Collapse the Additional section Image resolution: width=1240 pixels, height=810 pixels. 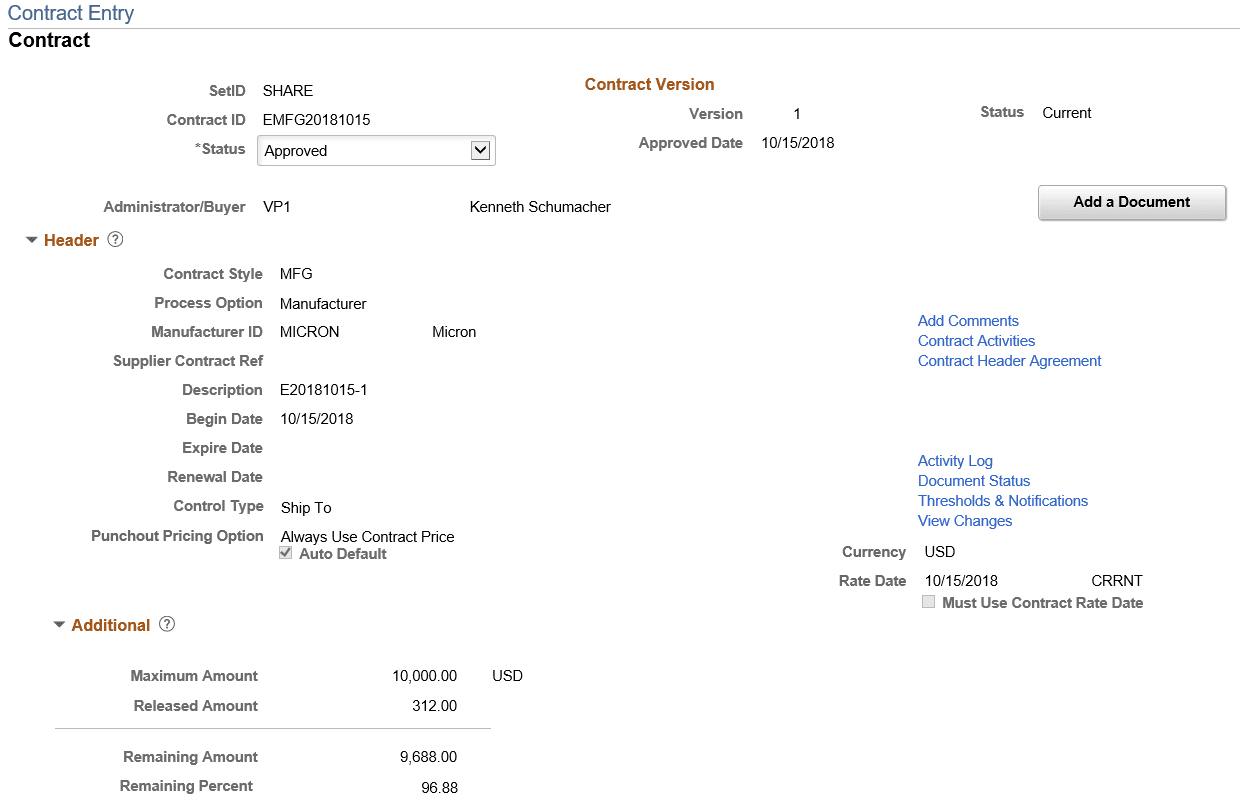click(58, 624)
